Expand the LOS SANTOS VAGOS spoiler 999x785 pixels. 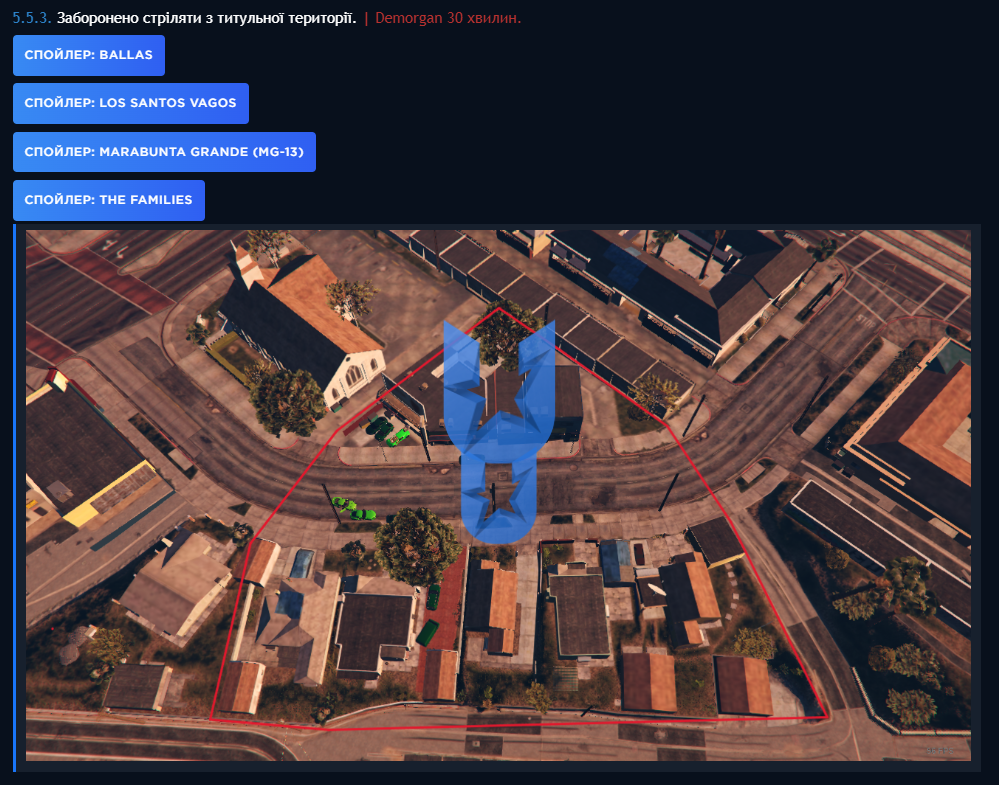(131, 103)
